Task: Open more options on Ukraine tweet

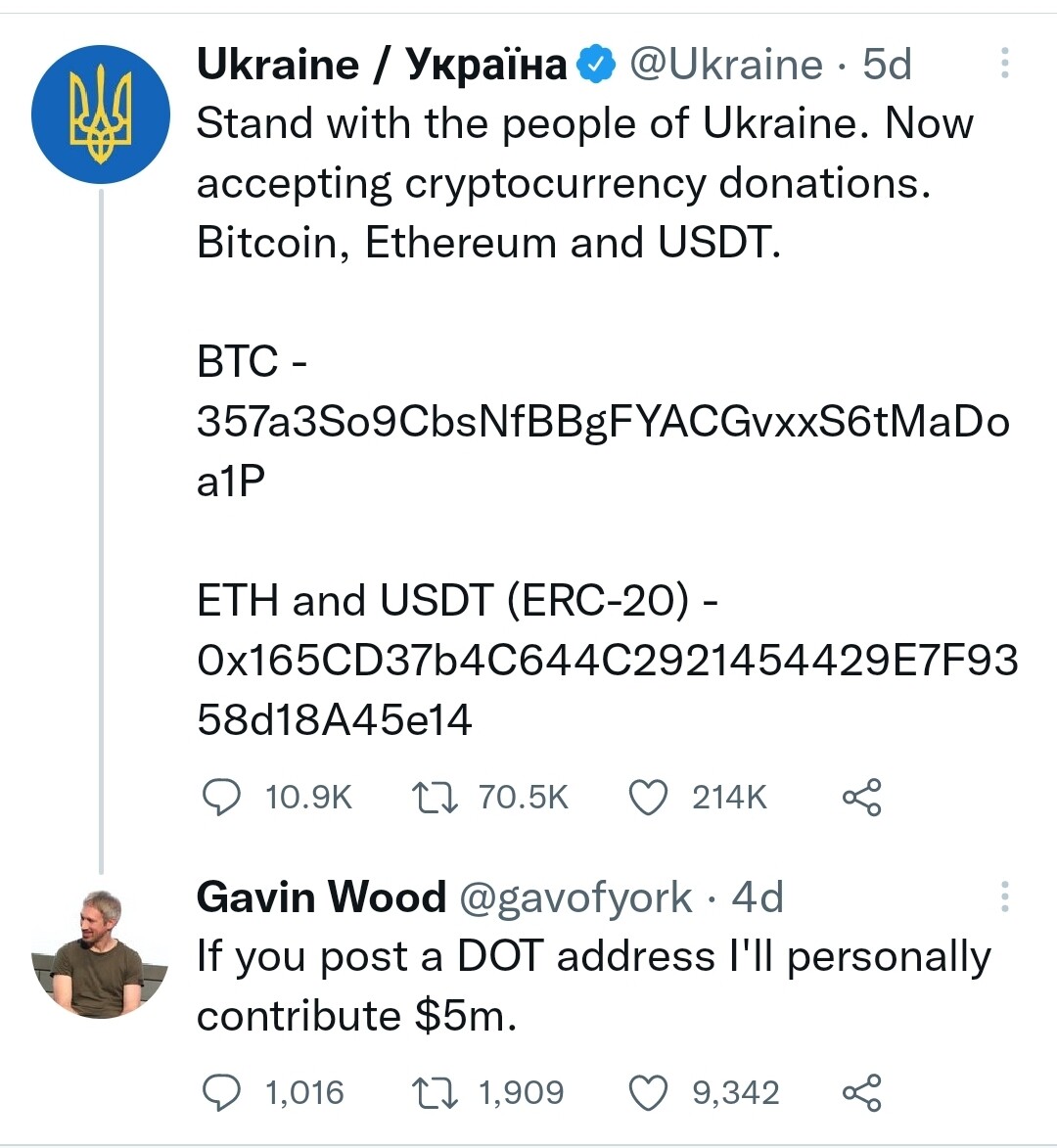Action: click(1005, 63)
